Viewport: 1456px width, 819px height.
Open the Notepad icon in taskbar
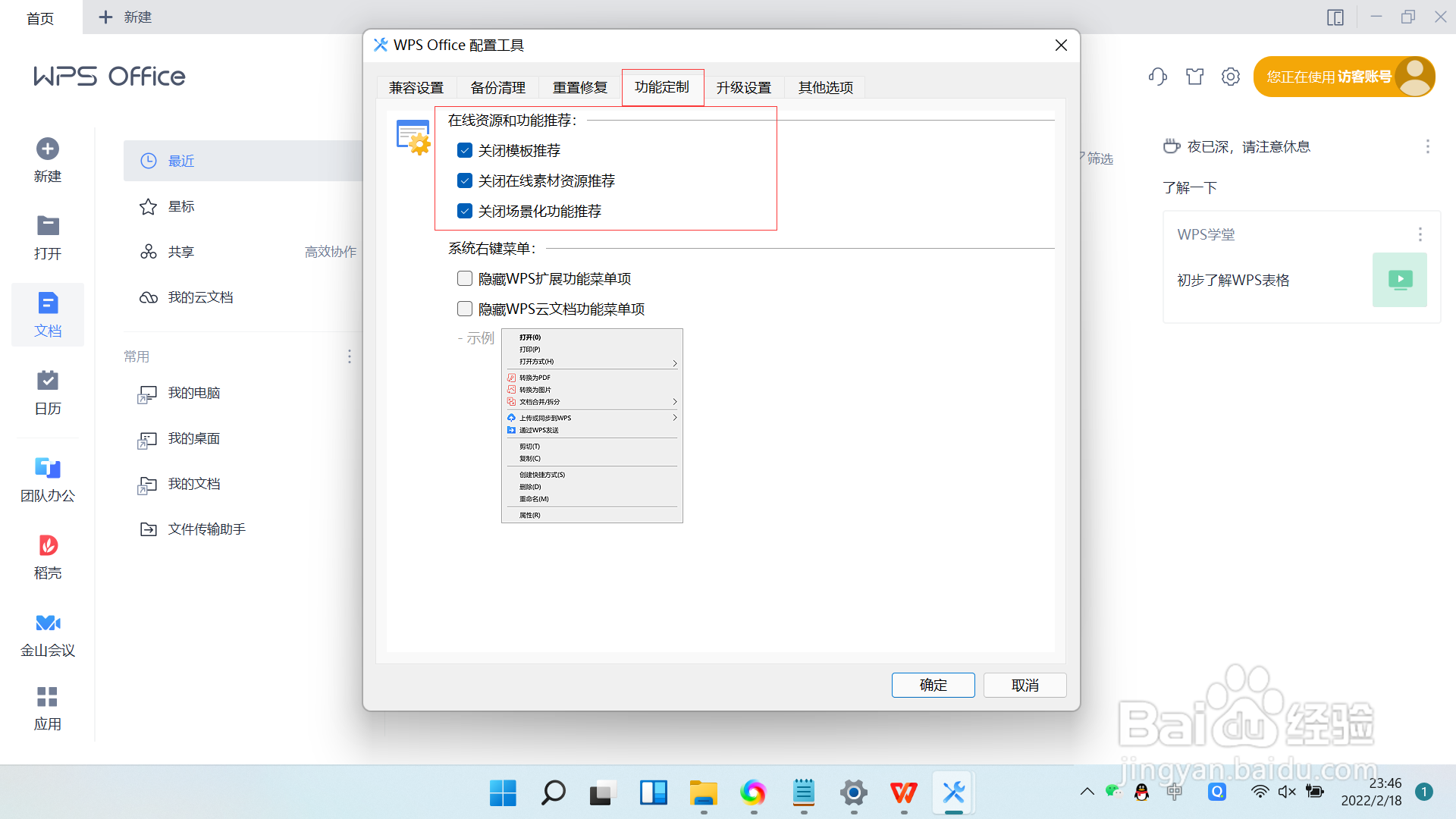tap(803, 792)
